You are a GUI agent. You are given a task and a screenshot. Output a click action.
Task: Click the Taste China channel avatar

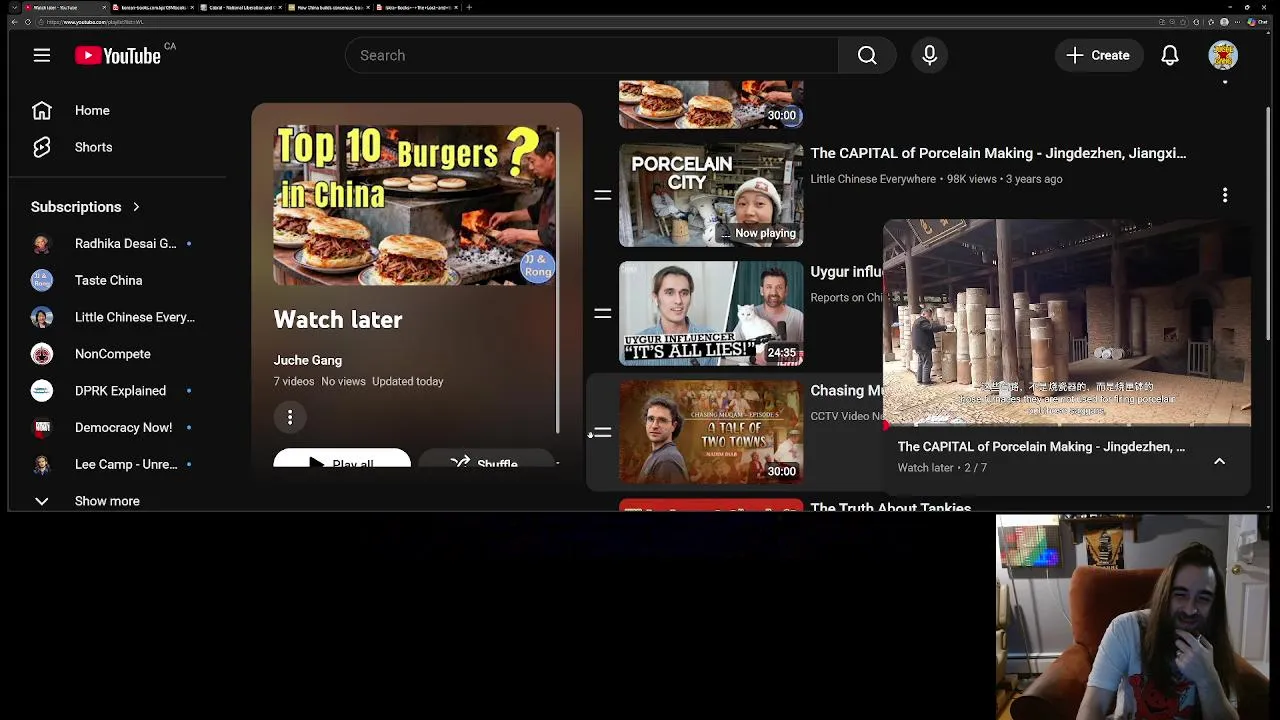coord(42,280)
